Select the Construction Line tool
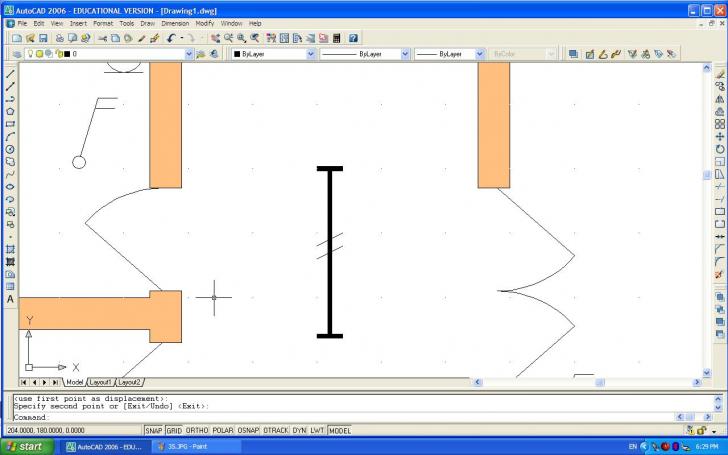The image size is (728, 455). (x=10, y=86)
